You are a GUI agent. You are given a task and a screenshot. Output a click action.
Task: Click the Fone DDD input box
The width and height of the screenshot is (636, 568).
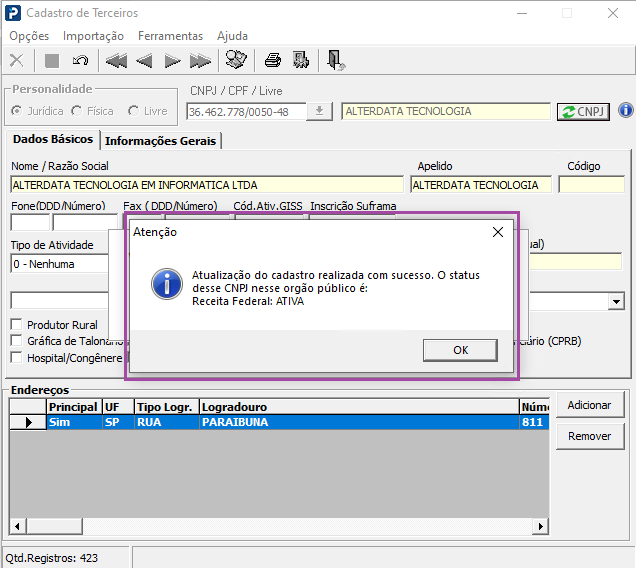(30, 222)
